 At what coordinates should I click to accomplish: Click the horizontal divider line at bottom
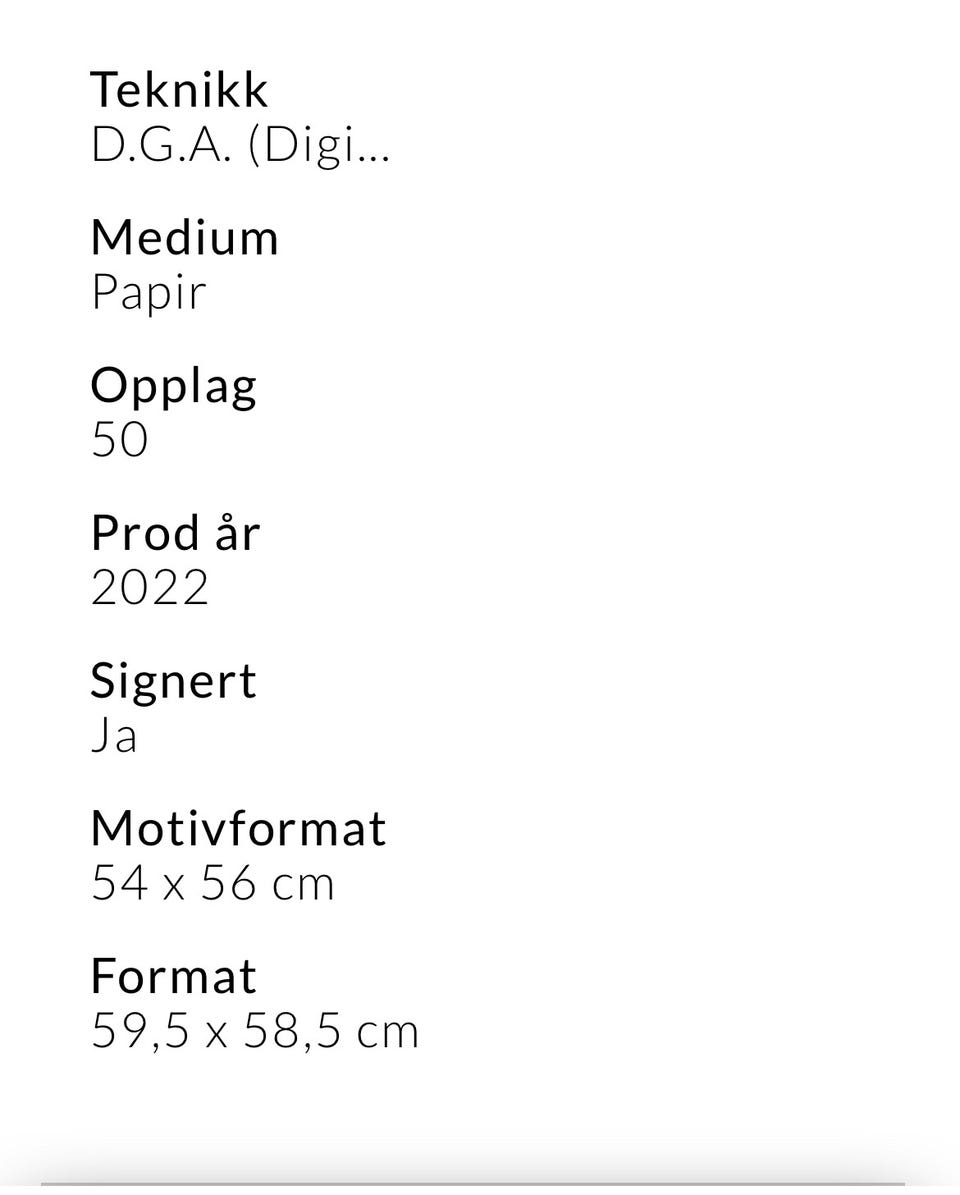[x=472, y=1184]
